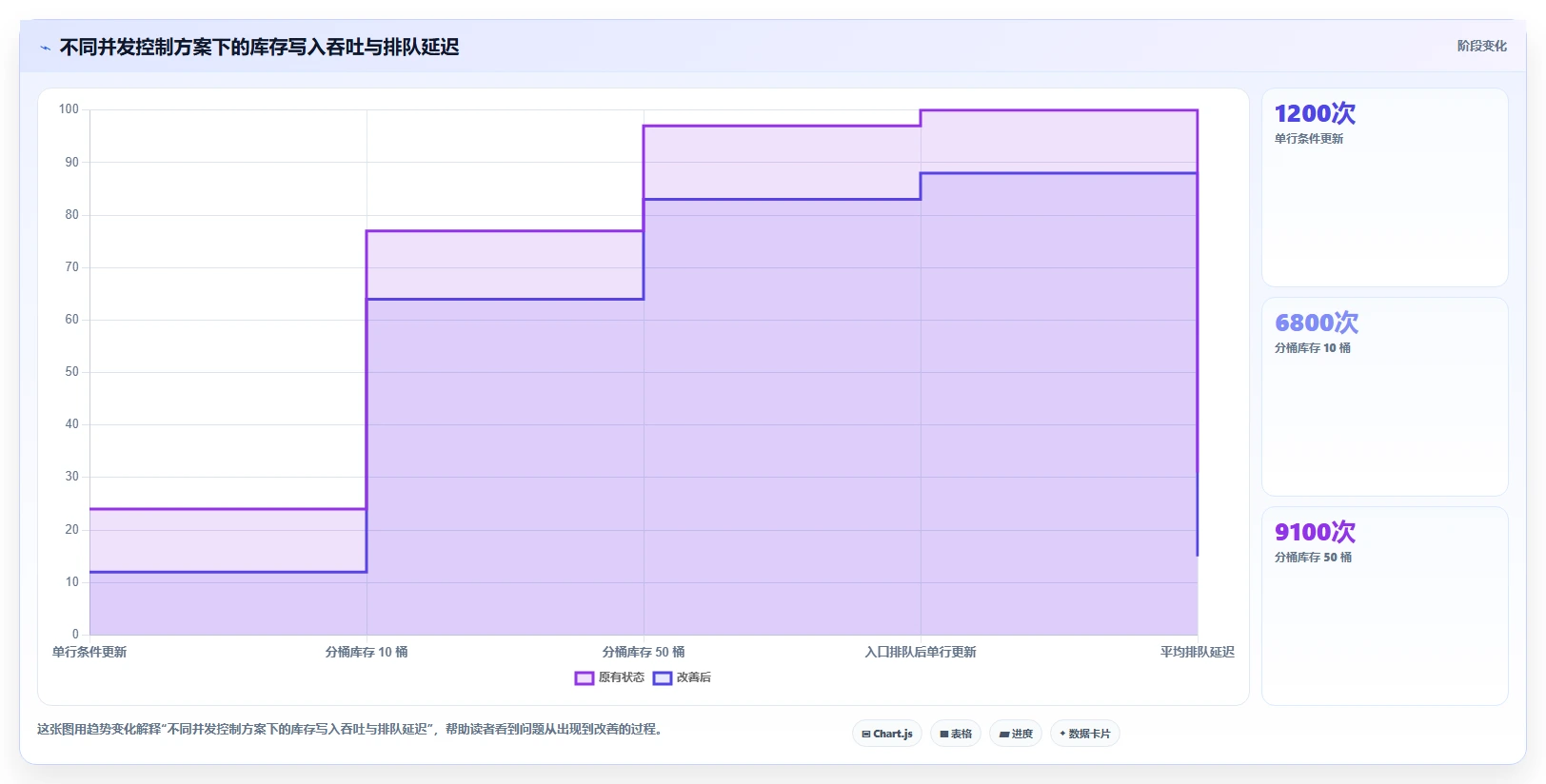Click the 100 y-axis tick label
This screenshot has width=1546, height=784.
pos(69,109)
